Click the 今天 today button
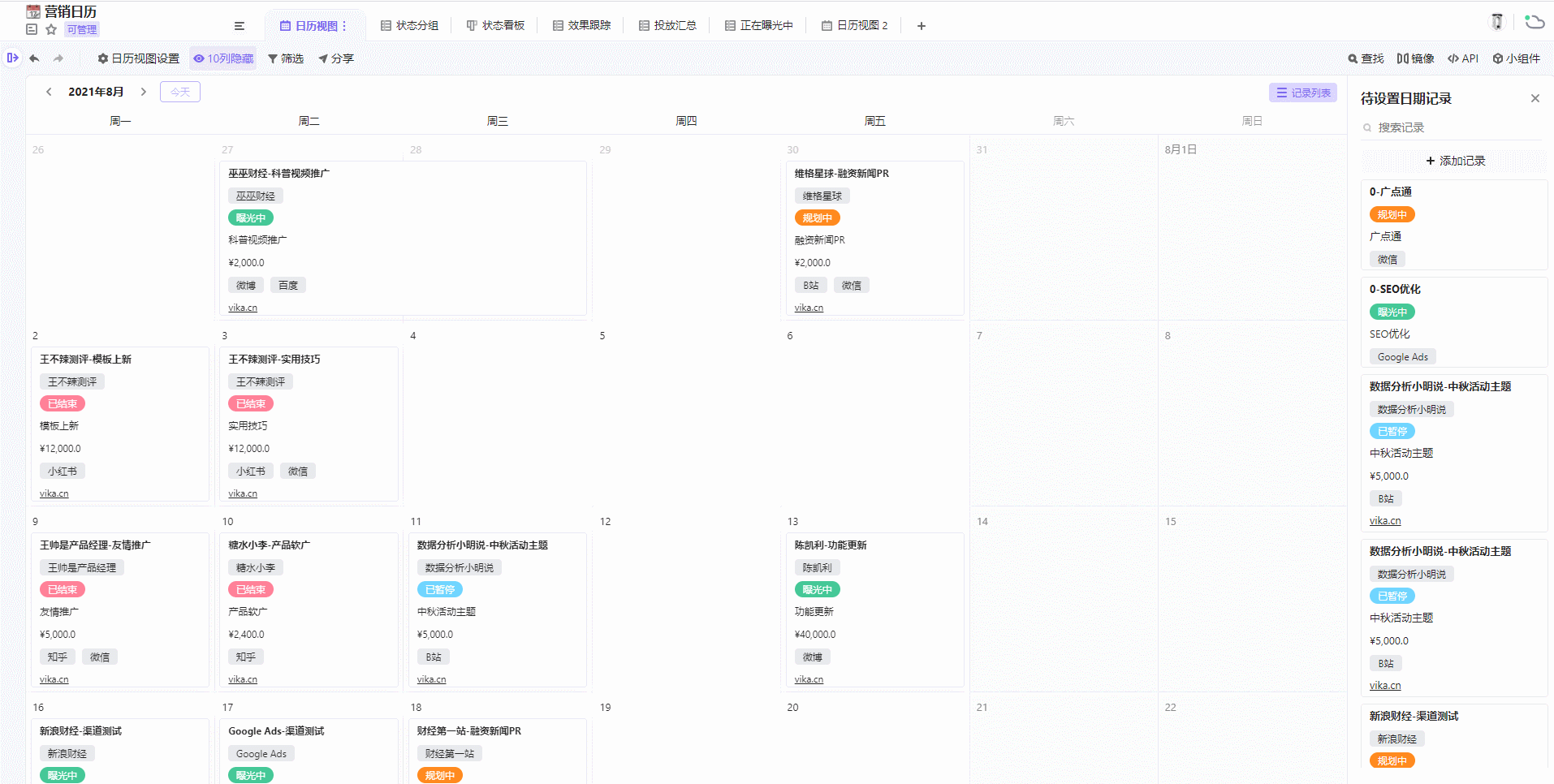Screen dimensions: 1554x784 click(x=180, y=92)
